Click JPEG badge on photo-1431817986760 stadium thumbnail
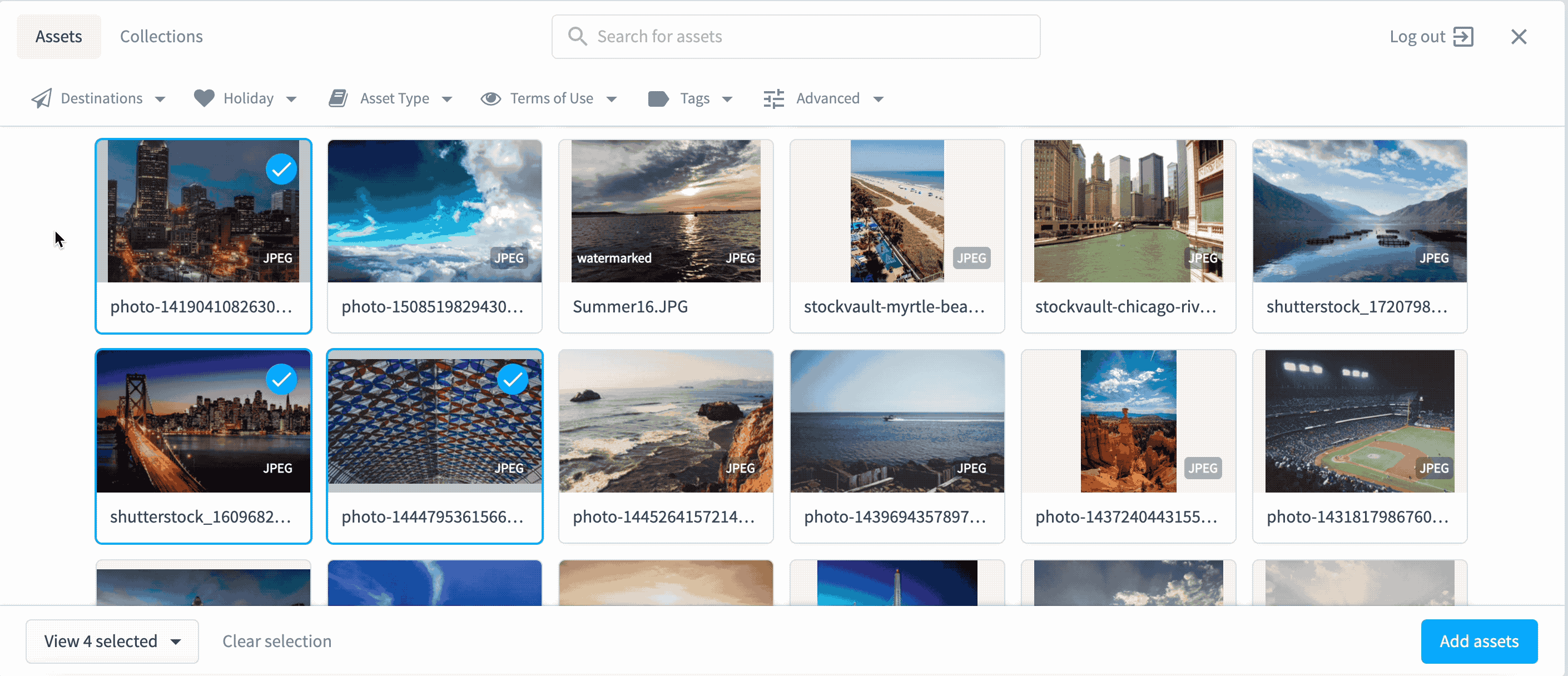Viewport: 1568px width, 676px height. coord(1433,468)
